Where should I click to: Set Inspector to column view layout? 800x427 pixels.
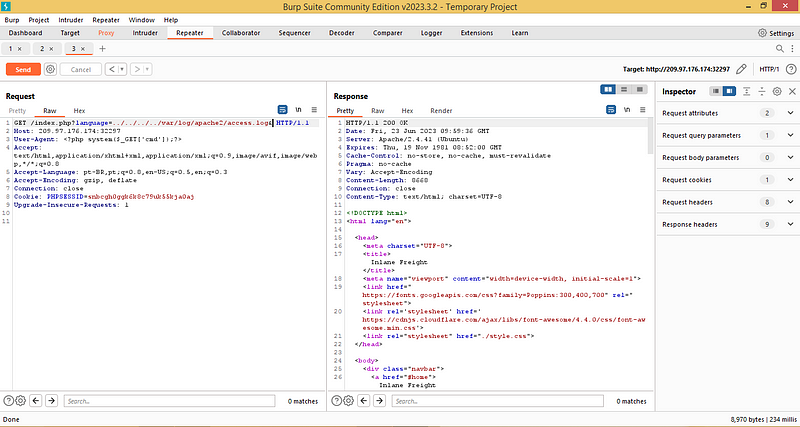pos(729,91)
